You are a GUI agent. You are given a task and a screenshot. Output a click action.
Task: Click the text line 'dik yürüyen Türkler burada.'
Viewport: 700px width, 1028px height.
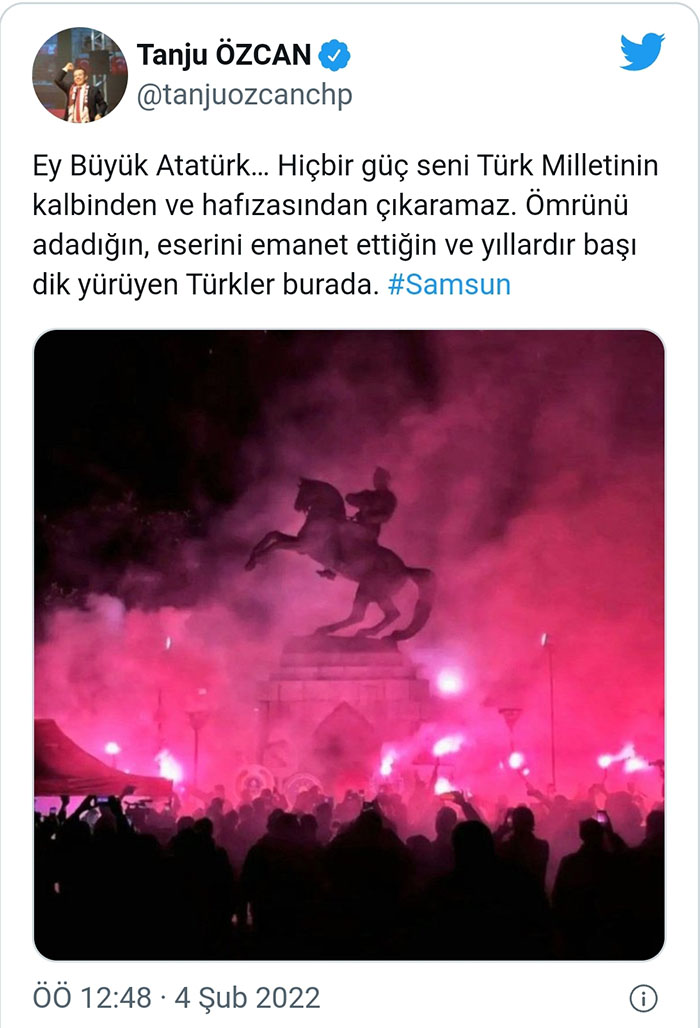tap(206, 285)
